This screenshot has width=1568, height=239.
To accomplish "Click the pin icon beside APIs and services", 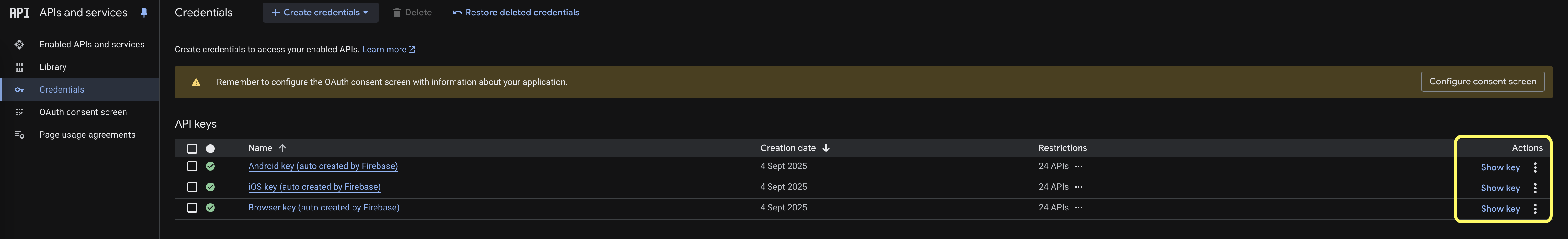I will click(144, 13).
